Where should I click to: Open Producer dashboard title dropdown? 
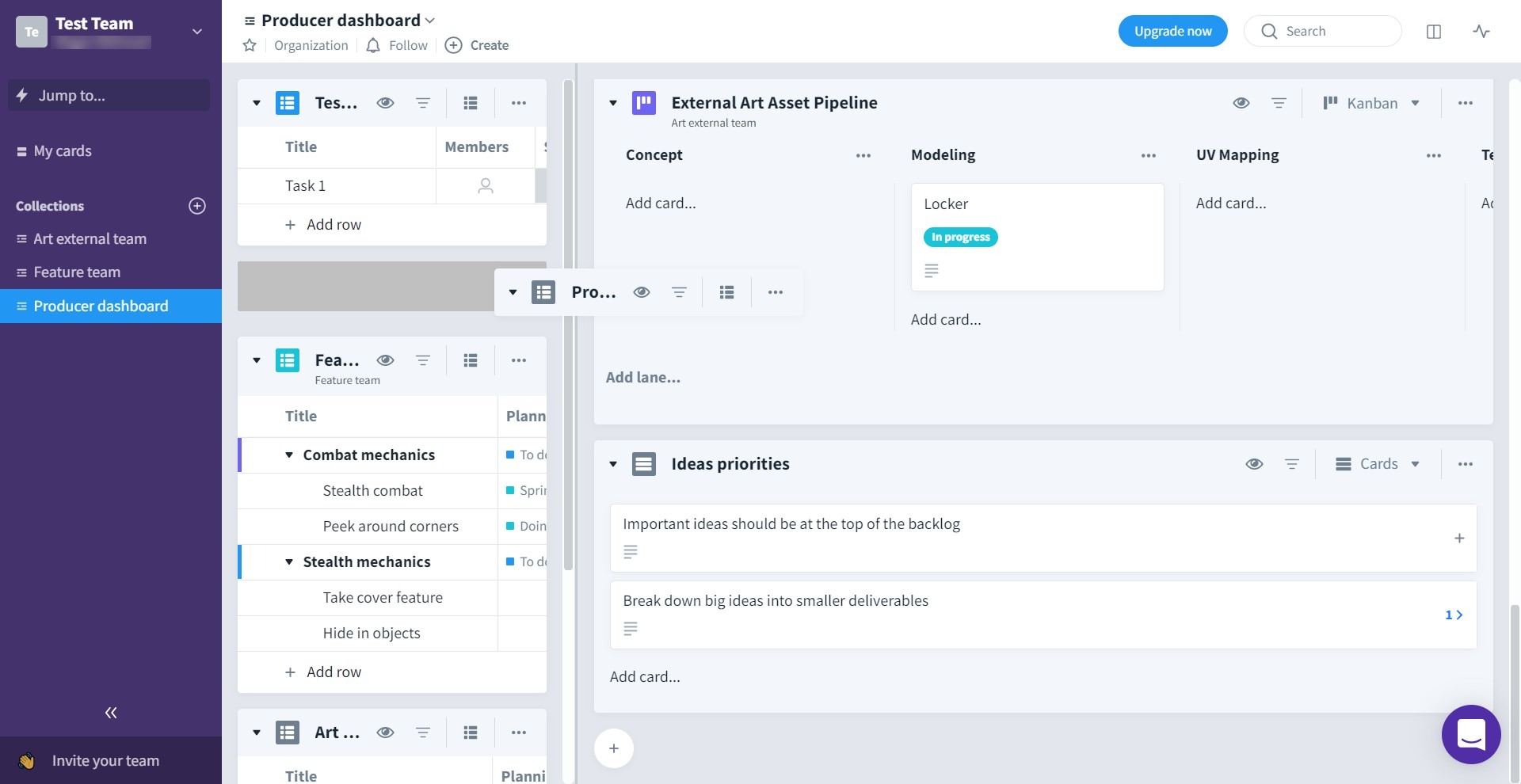click(x=430, y=21)
